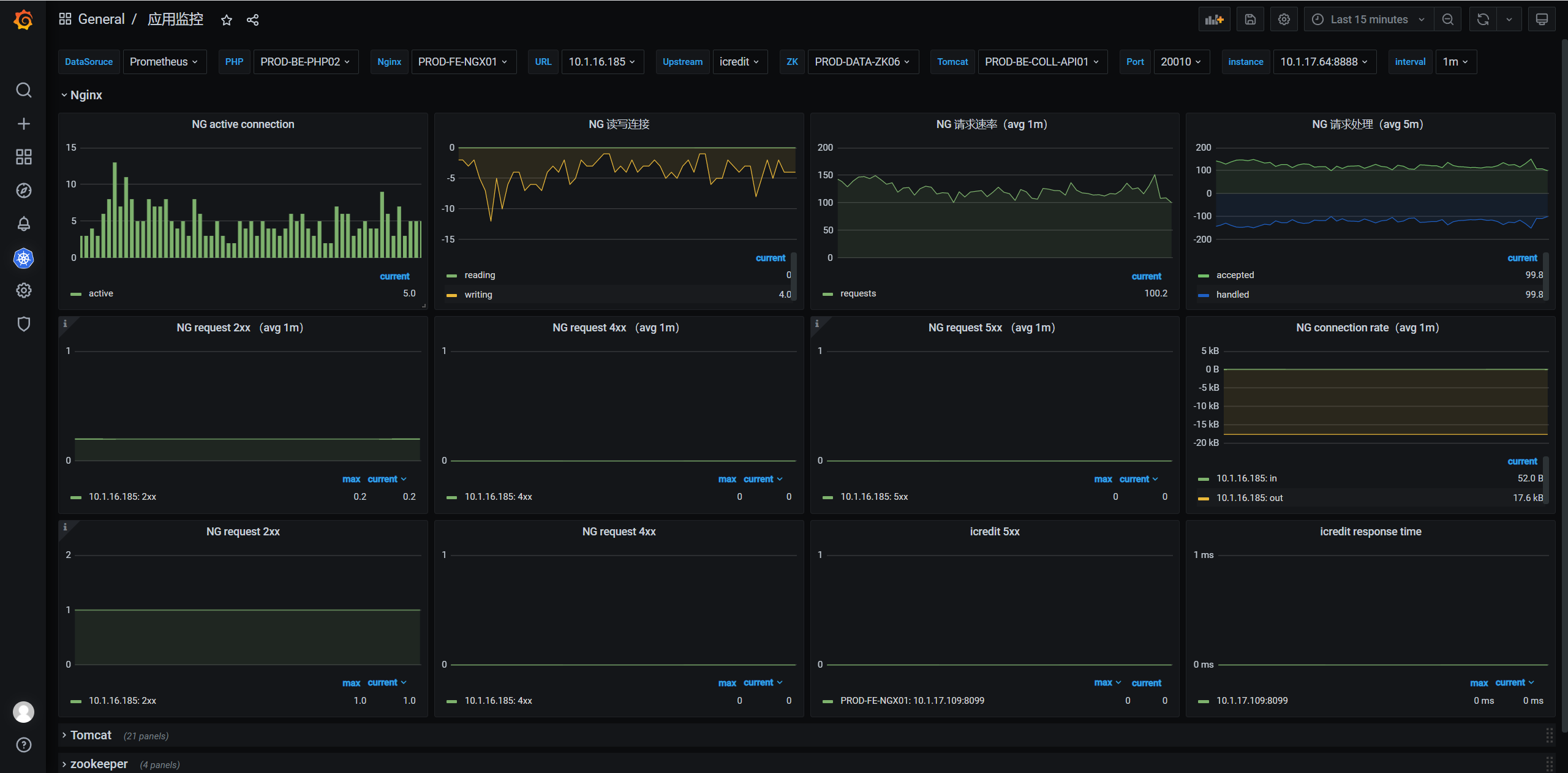Screen dimensions: 1568x773
Task: Click the General breadcrumb link
Action: click(101, 20)
